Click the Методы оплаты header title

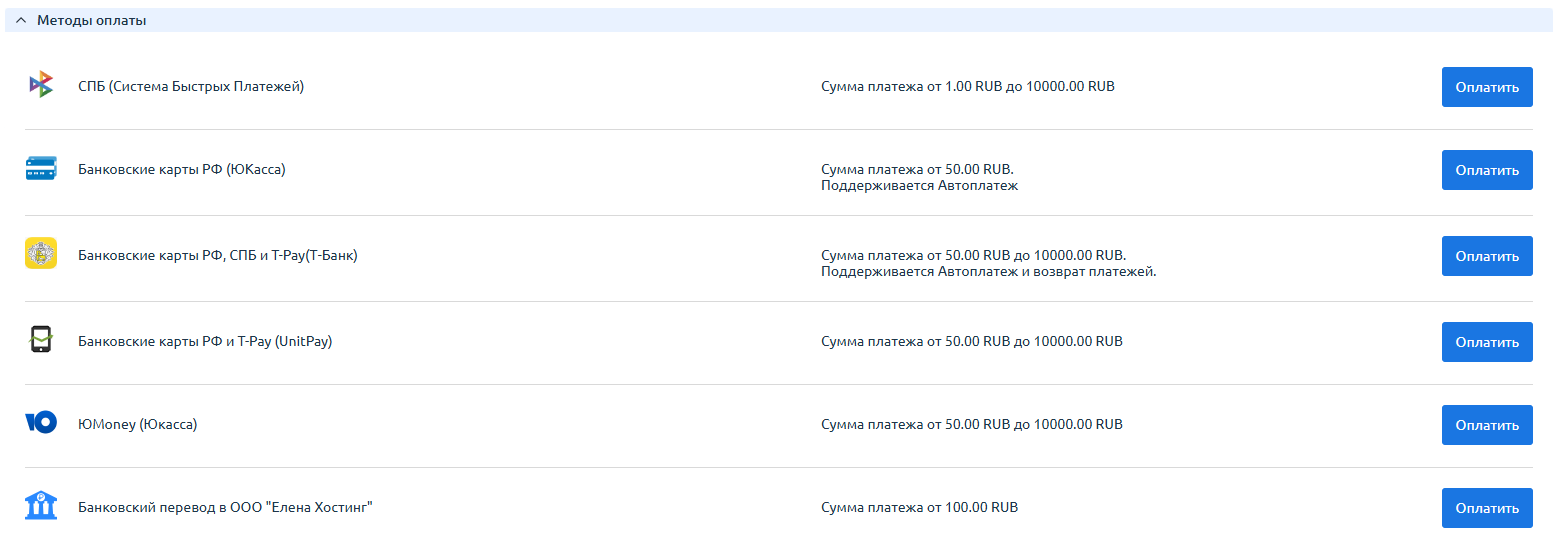91,21
